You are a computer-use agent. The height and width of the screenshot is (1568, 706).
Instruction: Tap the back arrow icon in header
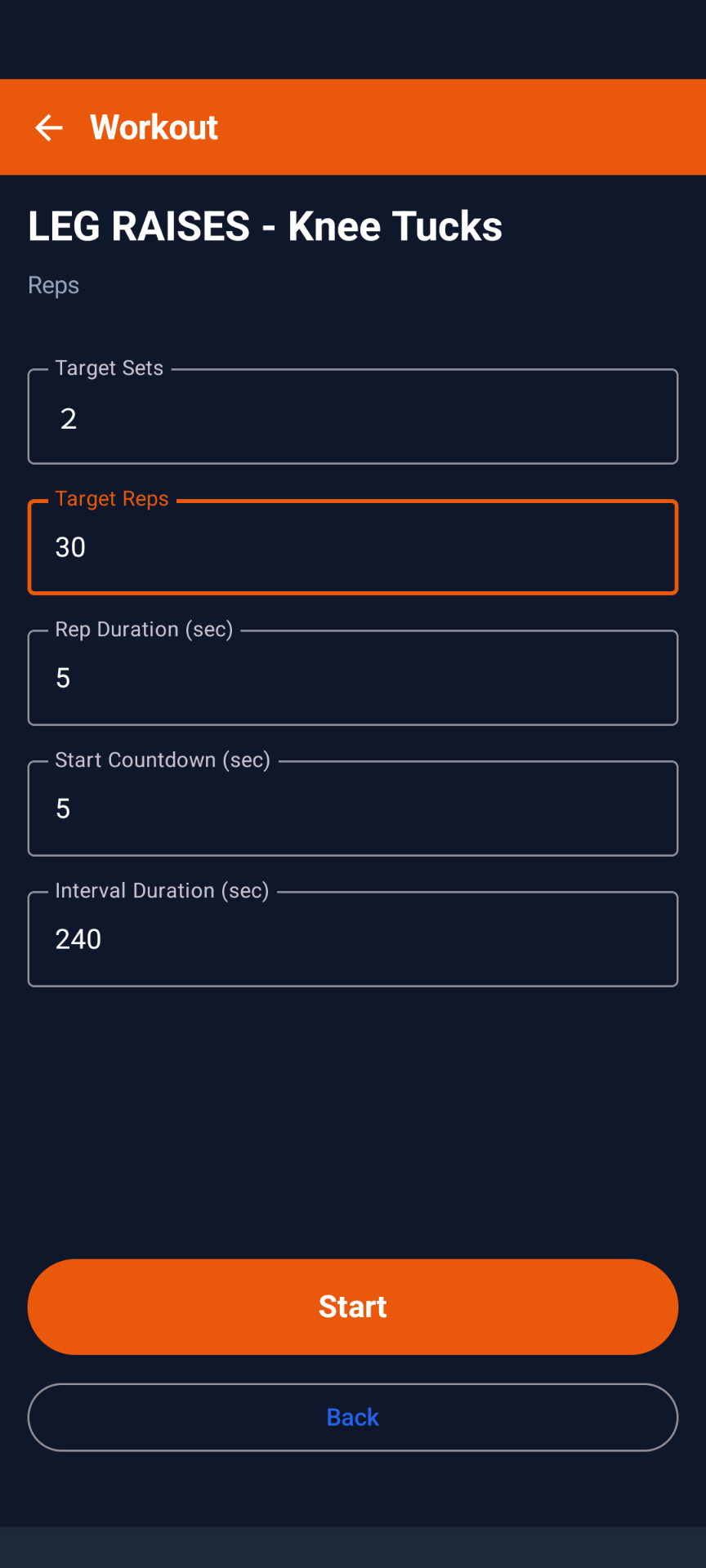click(49, 127)
